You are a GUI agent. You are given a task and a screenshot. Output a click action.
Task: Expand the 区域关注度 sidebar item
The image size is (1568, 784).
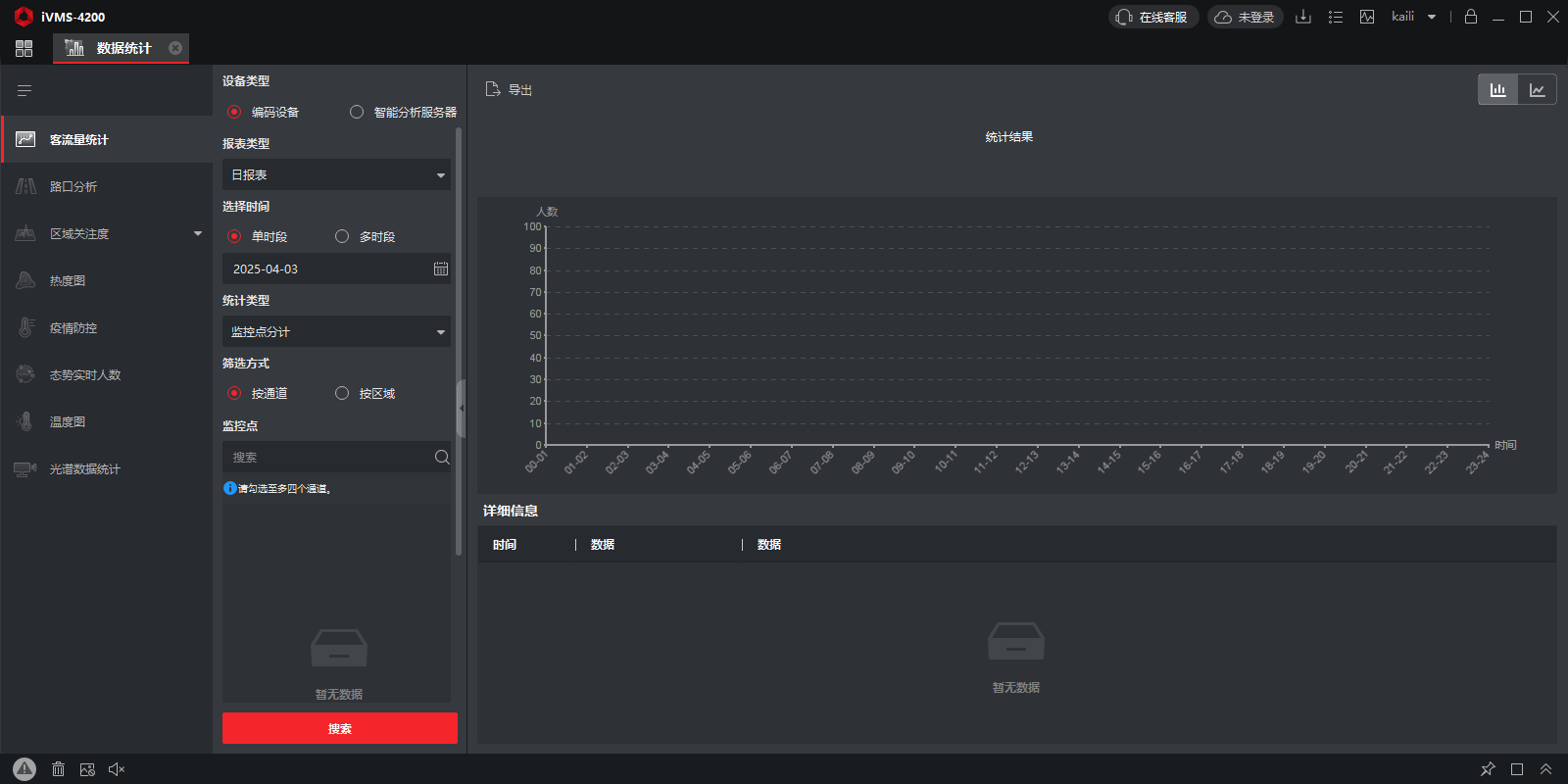[x=108, y=233]
